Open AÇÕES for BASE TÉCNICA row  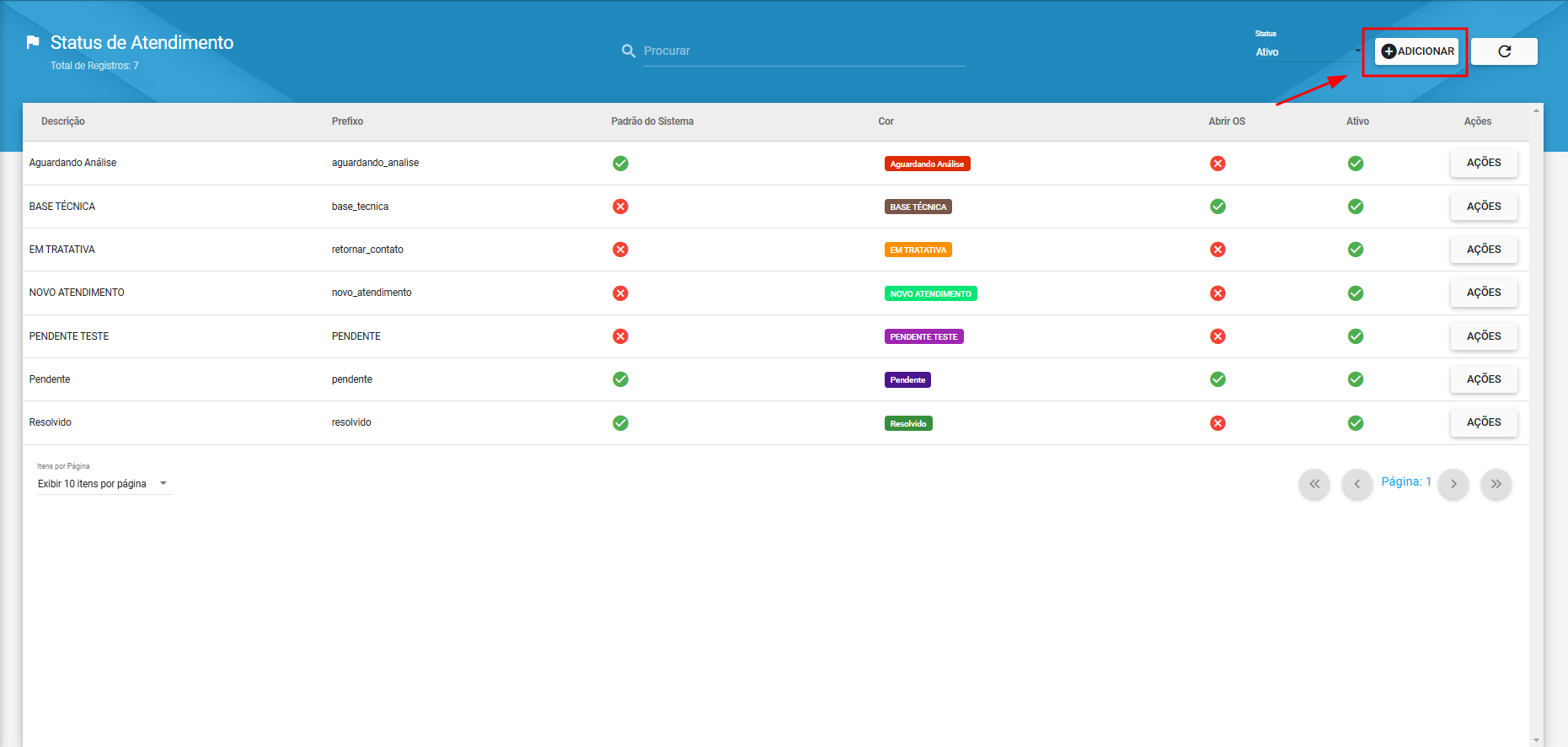[x=1484, y=207]
